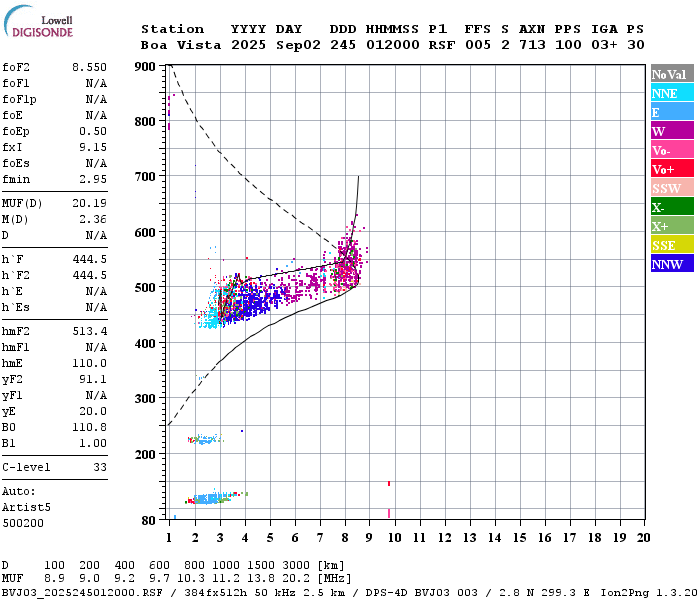Click the foF2 value 8.550

[x=89, y=67]
